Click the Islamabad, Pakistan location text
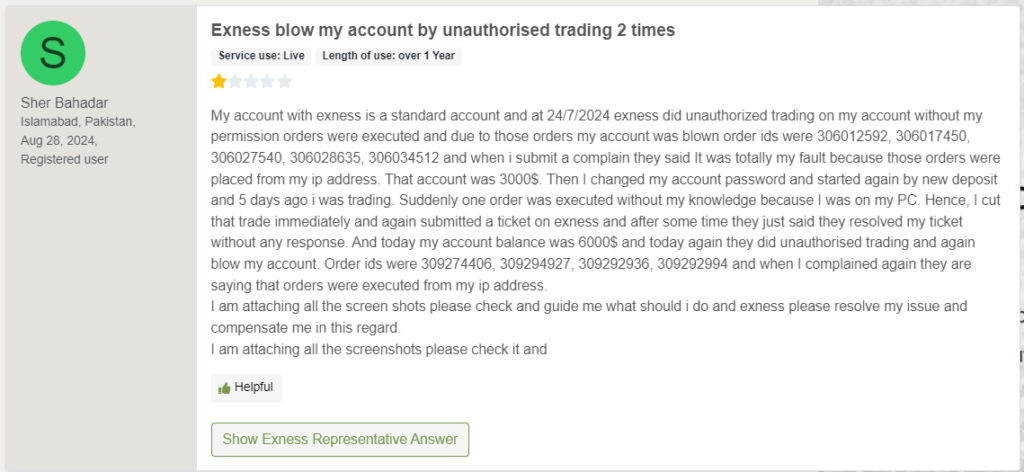 78,121
